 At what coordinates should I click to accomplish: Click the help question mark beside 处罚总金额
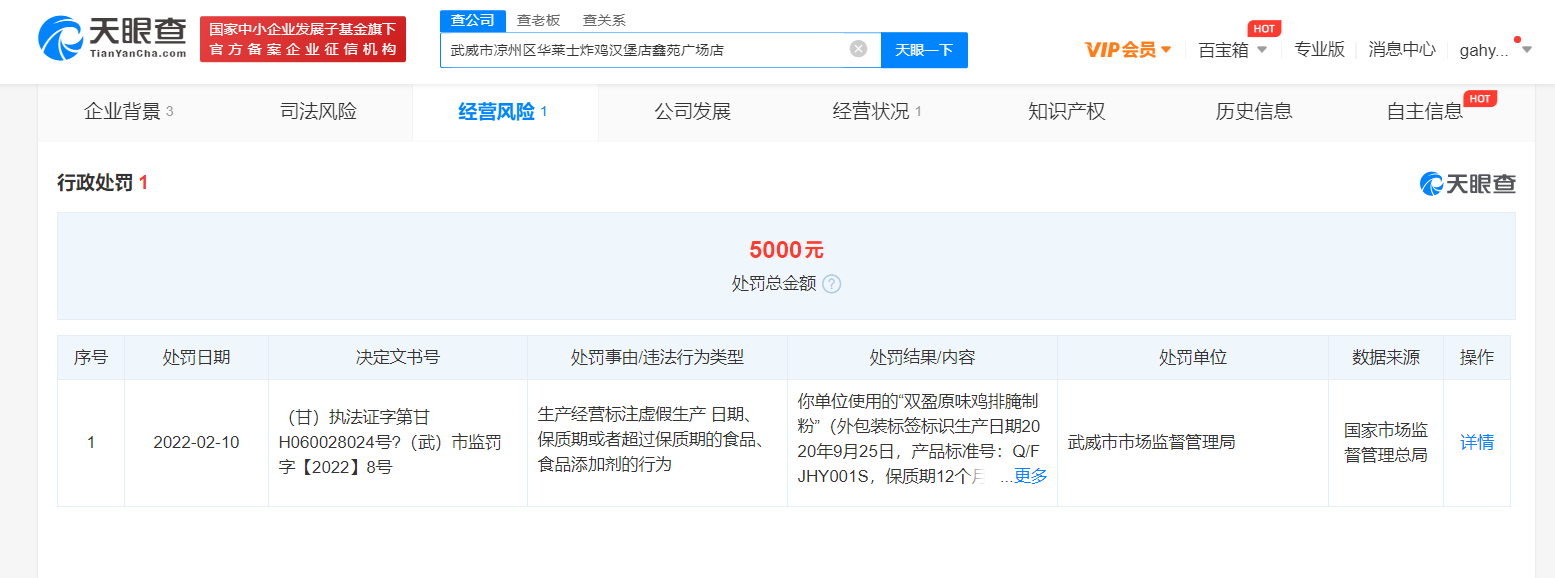click(x=832, y=284)
